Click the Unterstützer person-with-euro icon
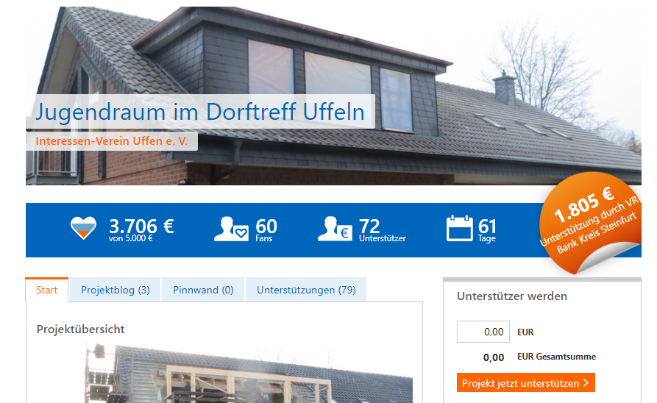Image resolution: width=657 pixels, height=403 pixels. (334, 229)
